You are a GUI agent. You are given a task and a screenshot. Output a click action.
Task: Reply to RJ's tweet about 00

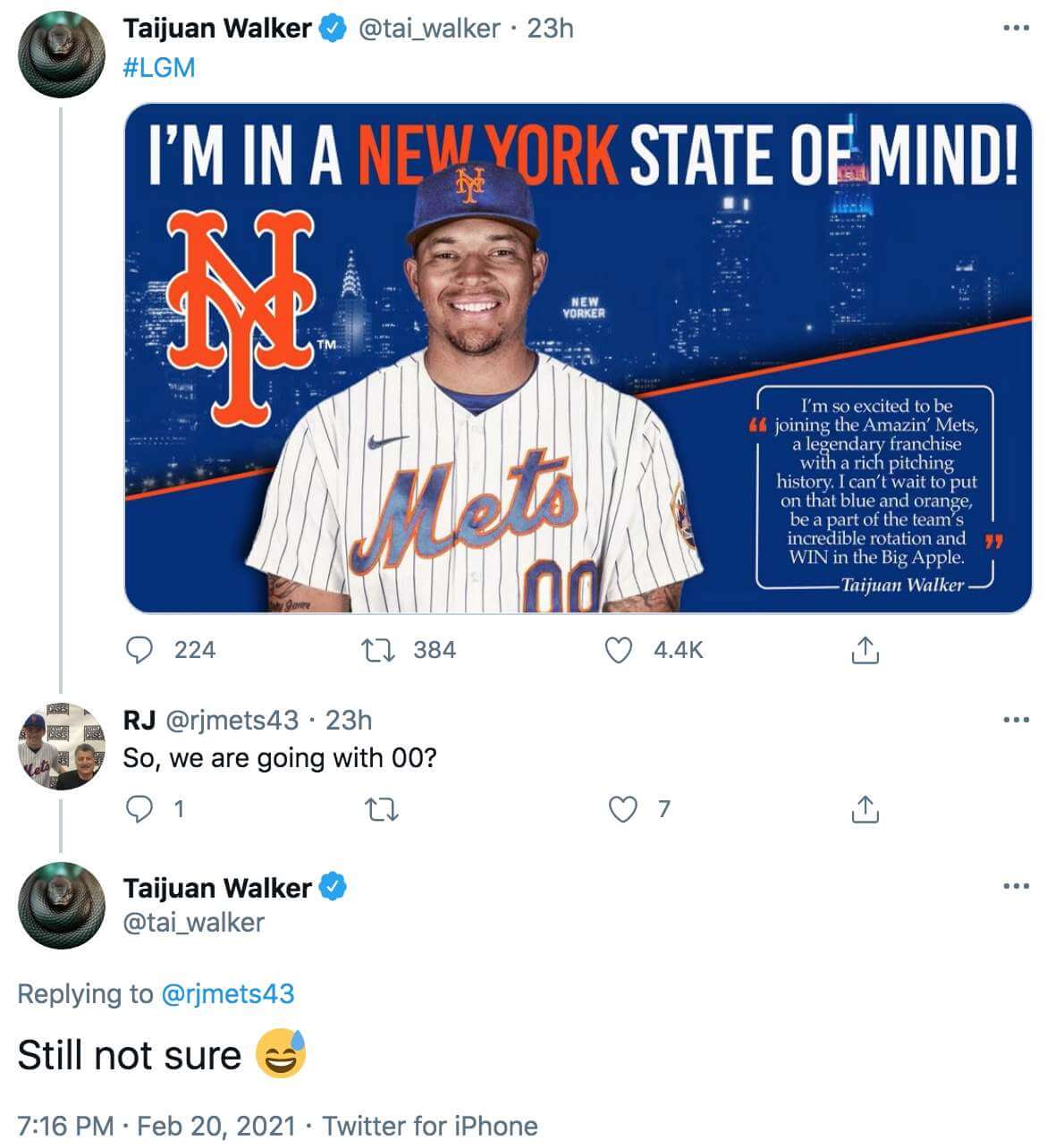(x=139, y=809)
